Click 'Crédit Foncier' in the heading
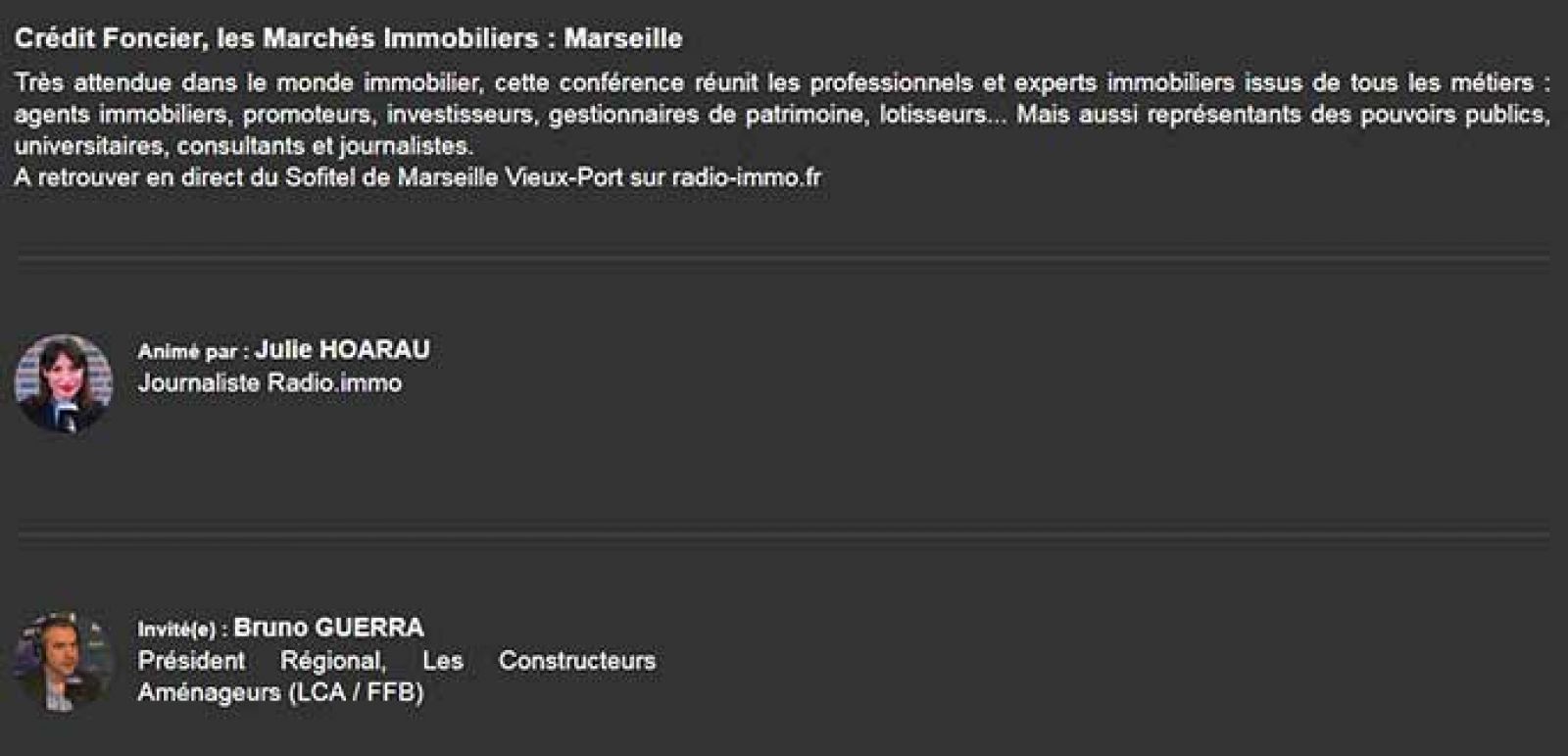The width and height of the screenshot is (1568, 756). coord(104,38)
